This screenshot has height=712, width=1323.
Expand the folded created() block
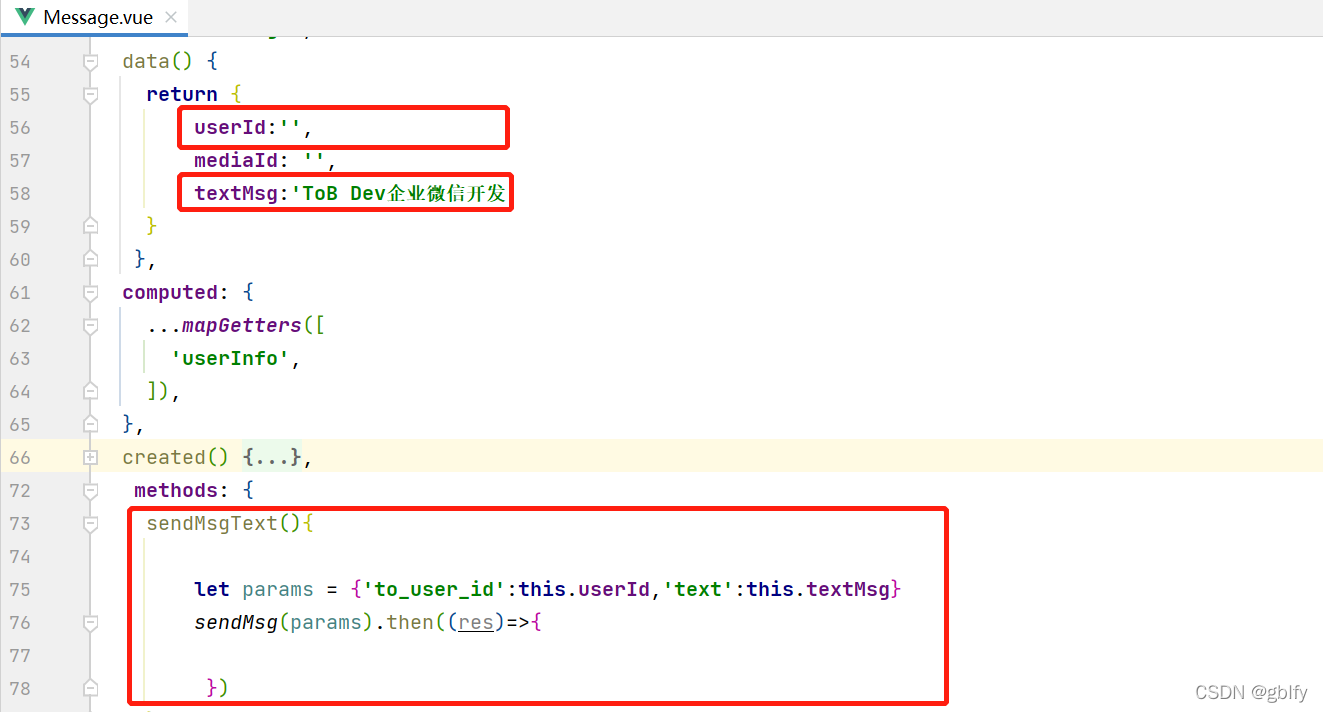click(x=91, y=458)
